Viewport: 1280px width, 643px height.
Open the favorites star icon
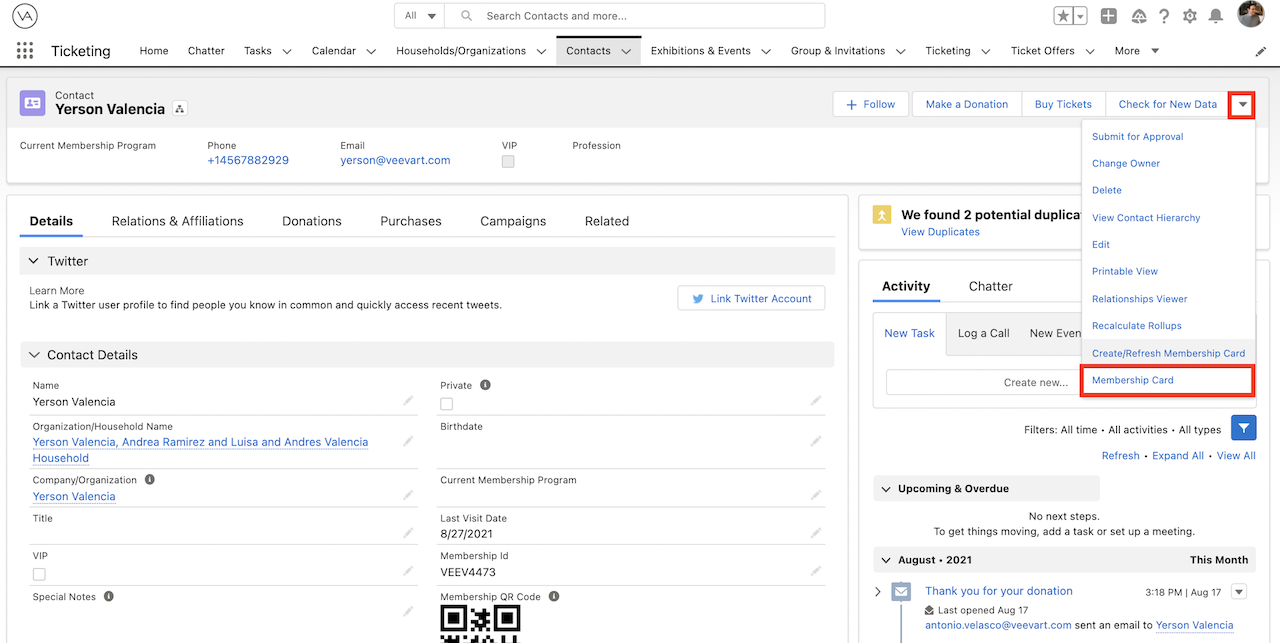[x=1064, y=16]
